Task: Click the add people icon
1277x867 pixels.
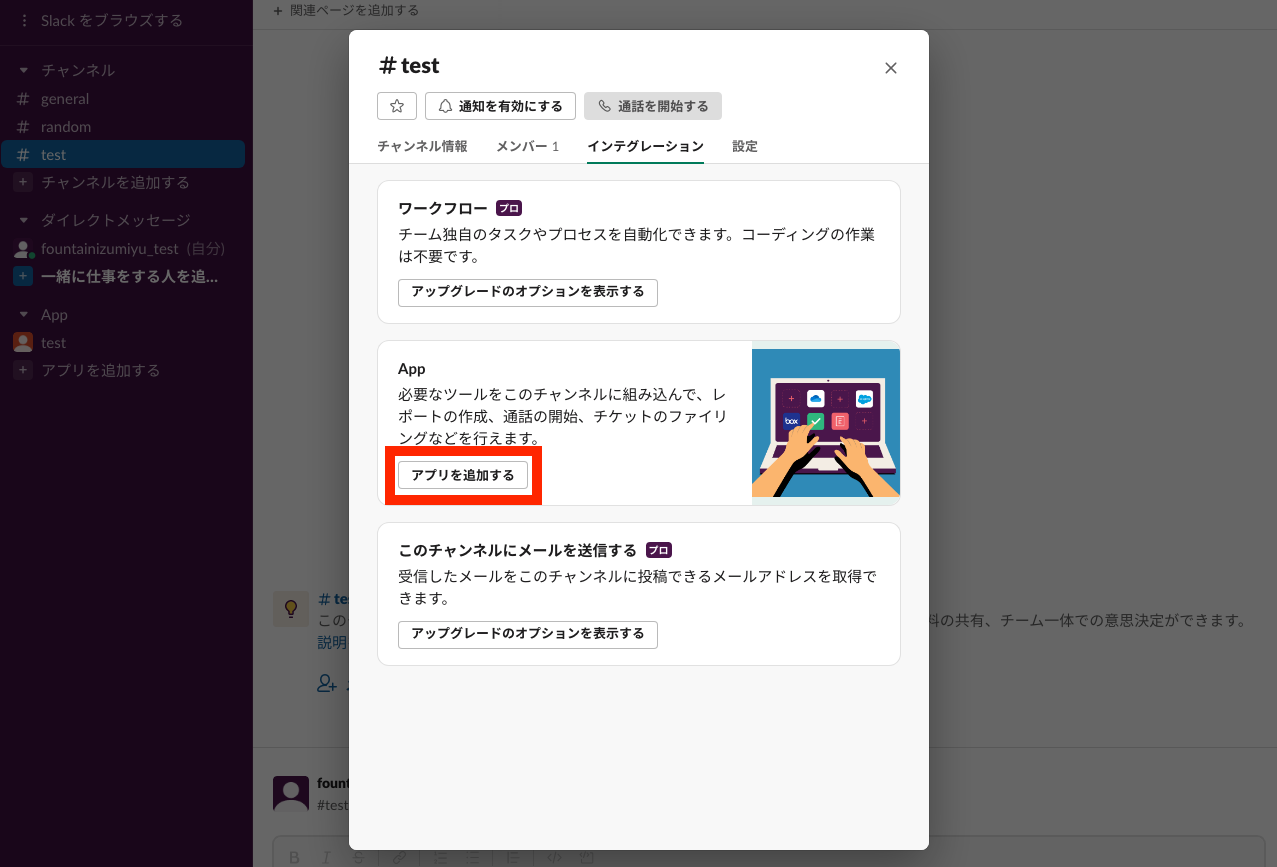Action: pos(327,683)
